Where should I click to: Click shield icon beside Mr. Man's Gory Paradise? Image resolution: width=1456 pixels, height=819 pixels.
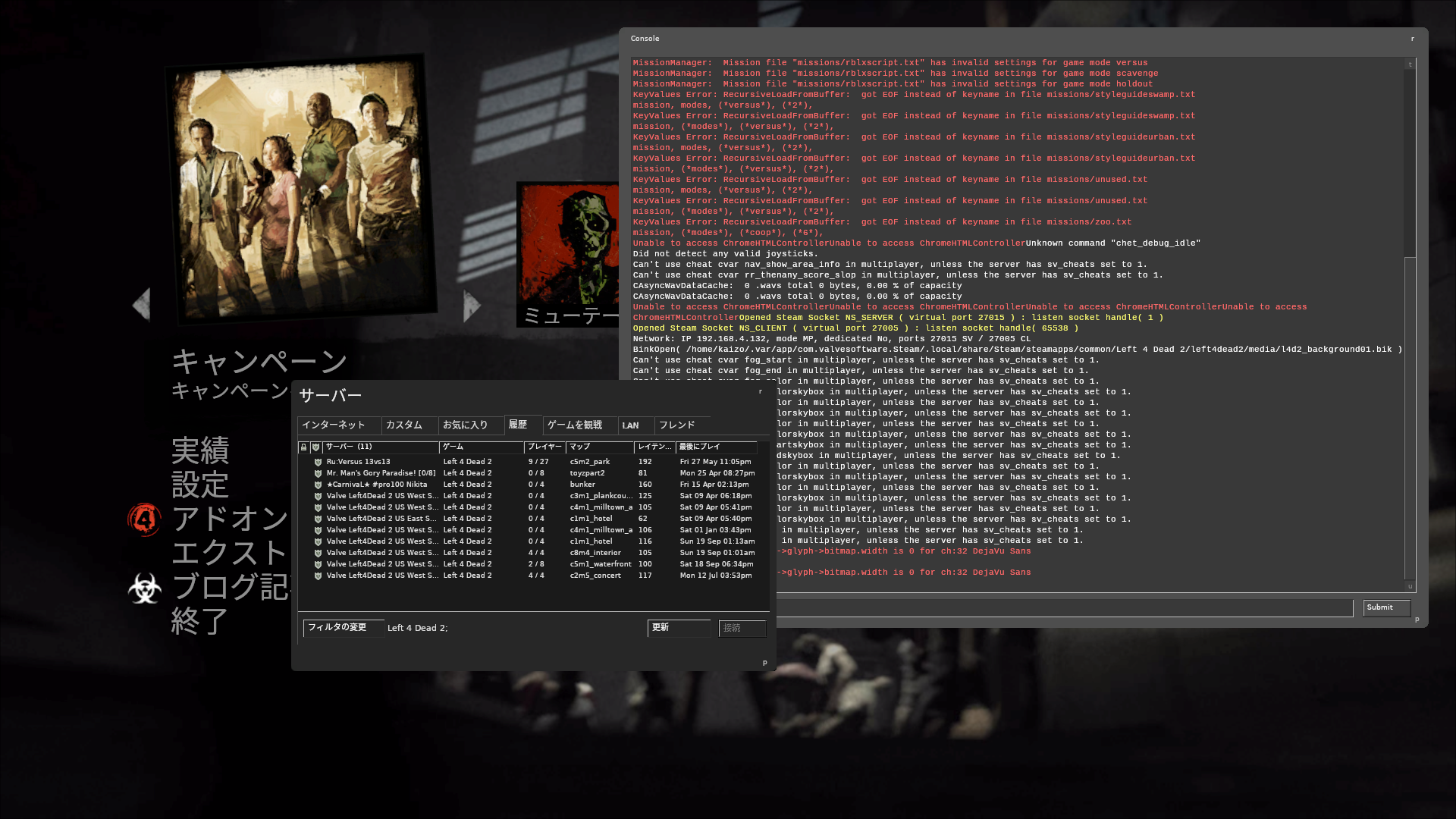(318, 473)
